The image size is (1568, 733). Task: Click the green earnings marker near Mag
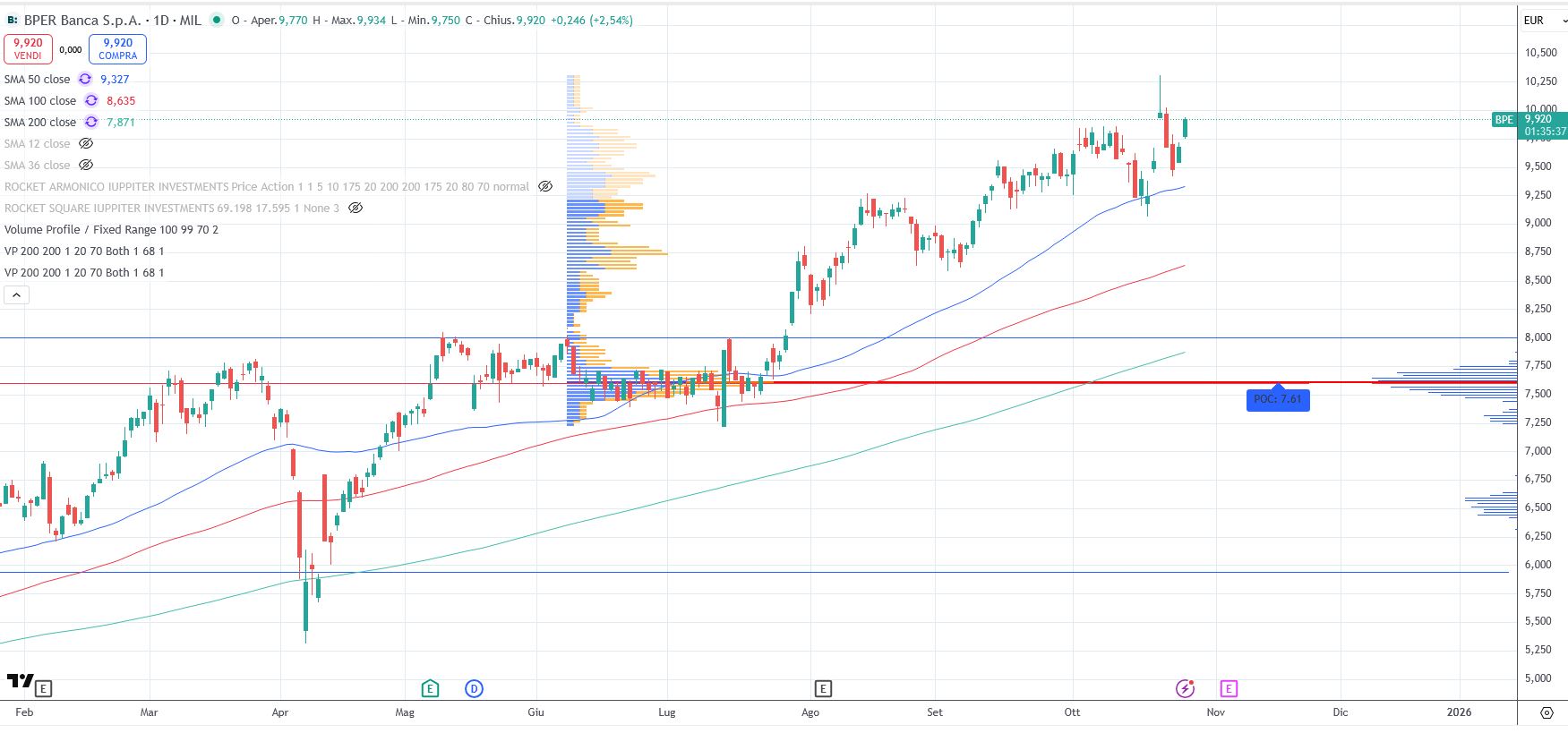(430, 688)
